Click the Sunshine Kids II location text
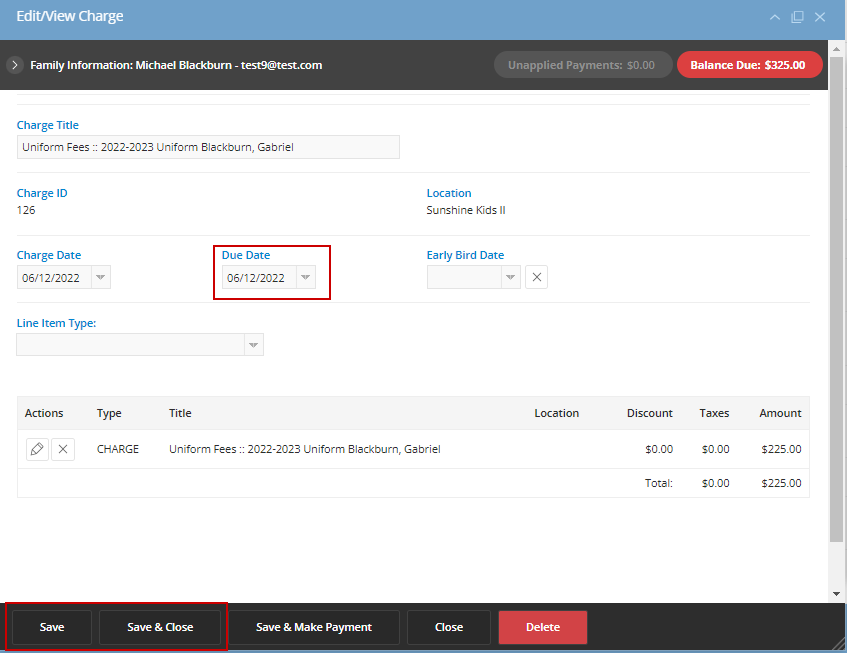This screenshot has height=653, width=847. coord(466,210)
